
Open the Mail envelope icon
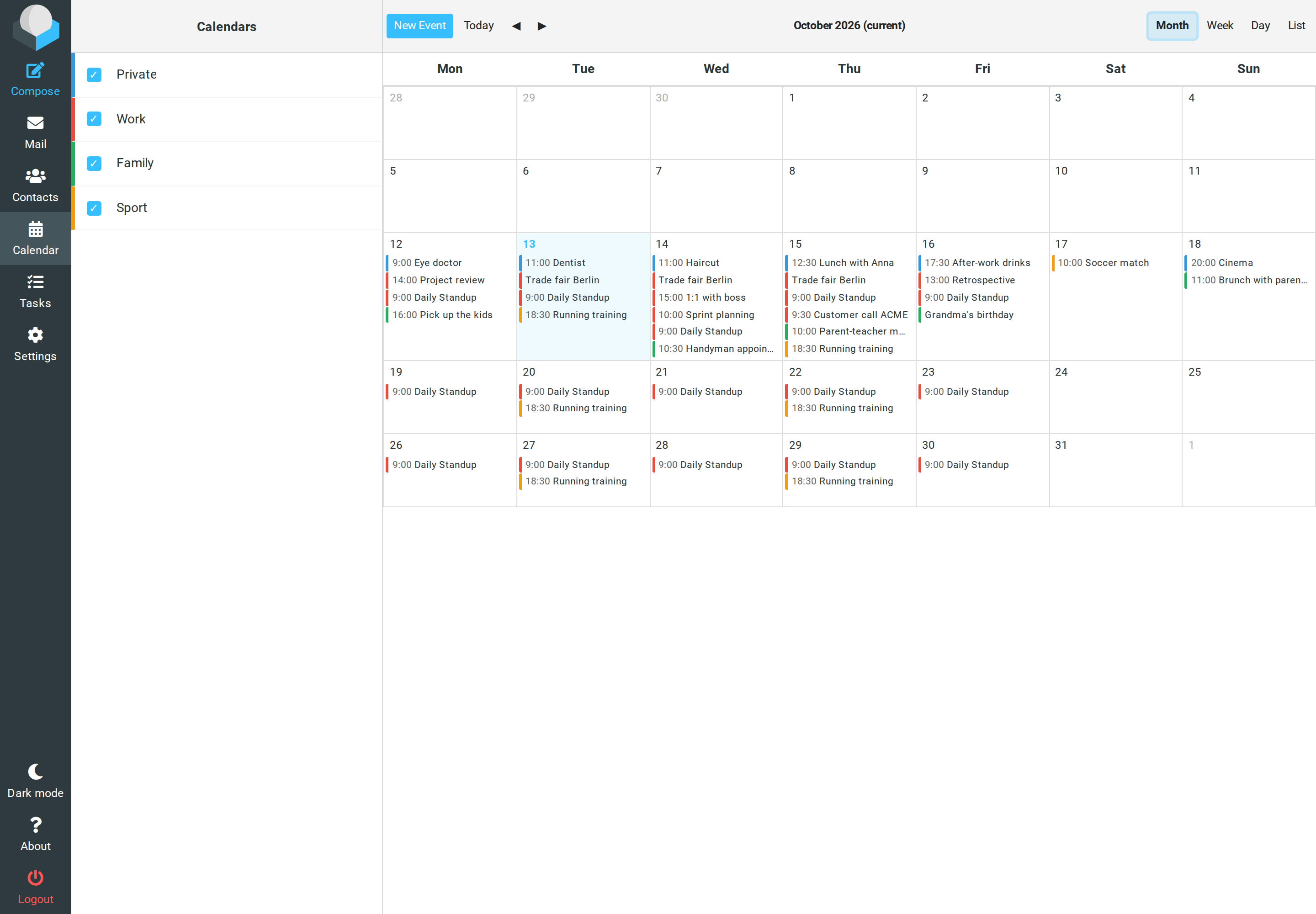click(x=35, y=123)
